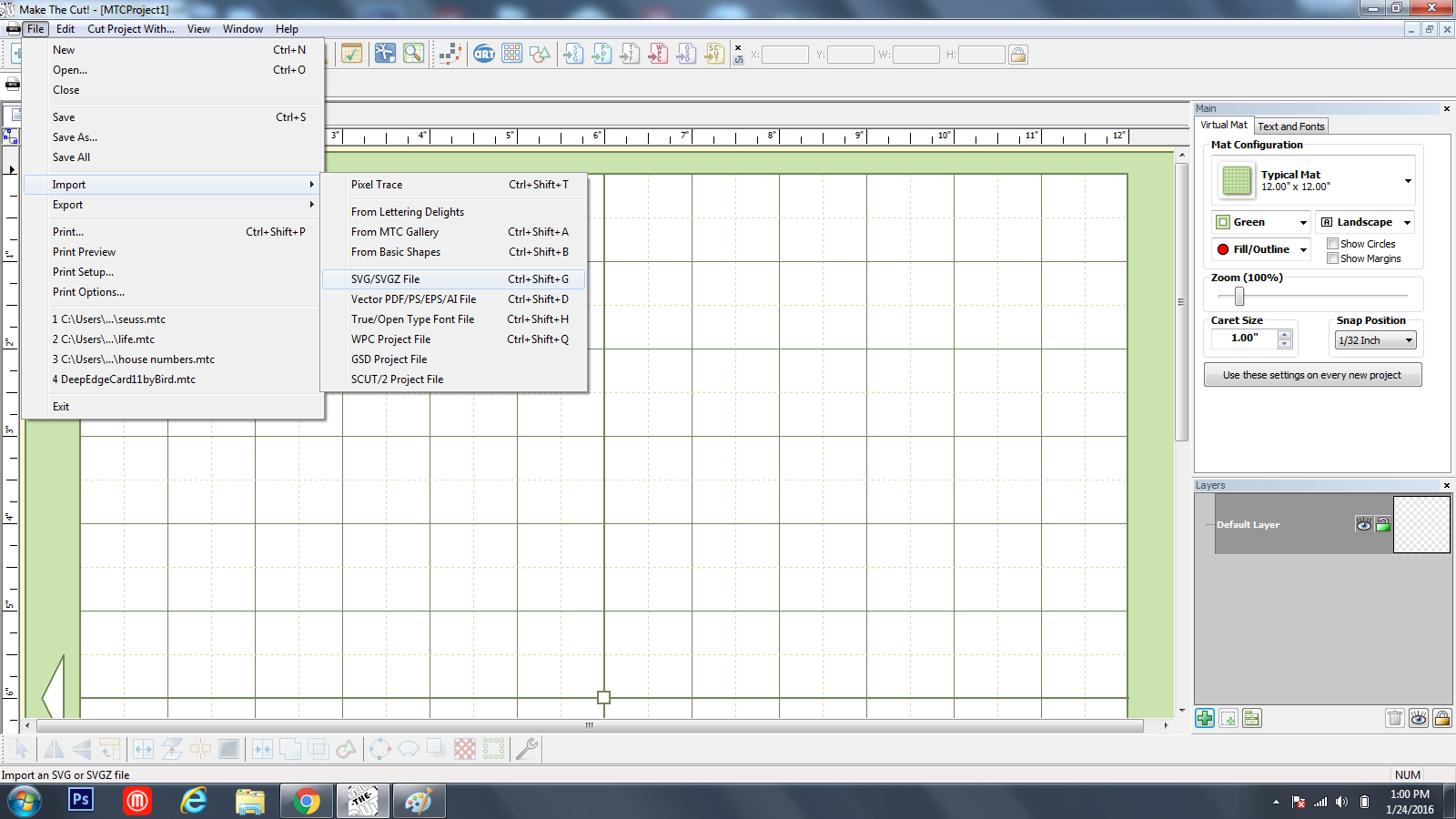Open the MTC Gallery grid icon

point(512,54)
